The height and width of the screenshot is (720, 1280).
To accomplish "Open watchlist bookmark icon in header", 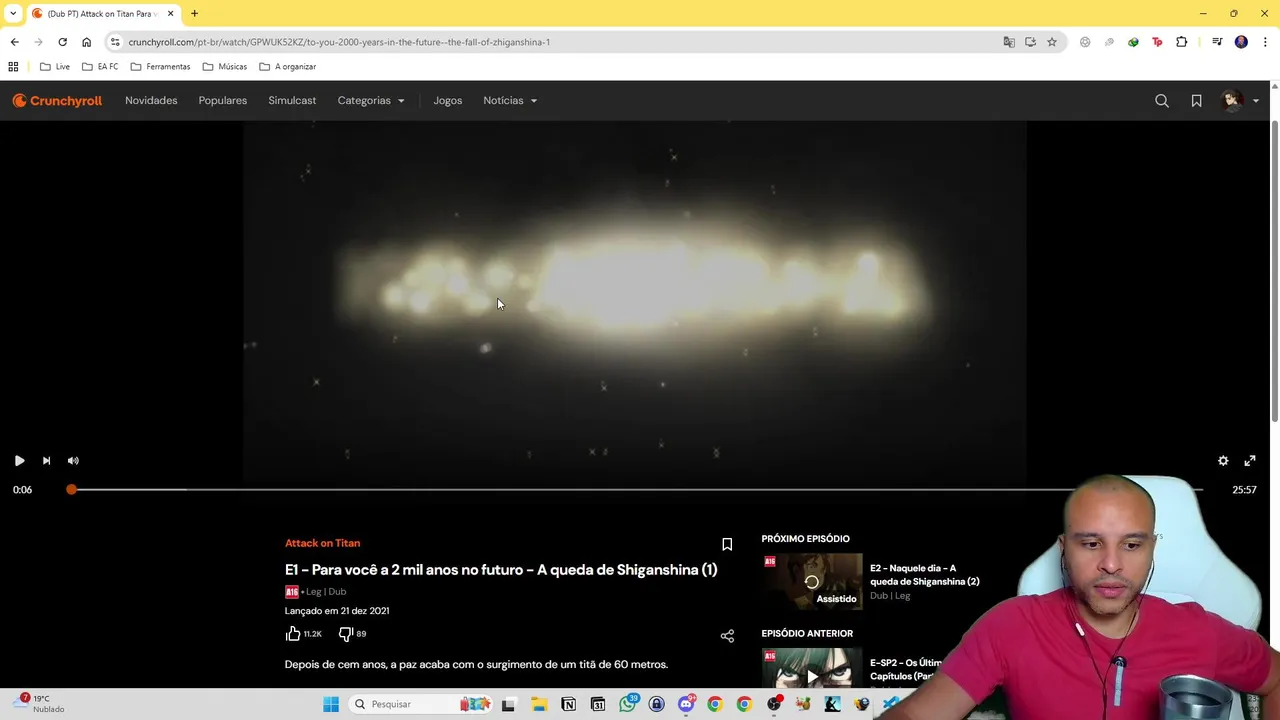I will pyautogui.click(x=1196, y=101).
